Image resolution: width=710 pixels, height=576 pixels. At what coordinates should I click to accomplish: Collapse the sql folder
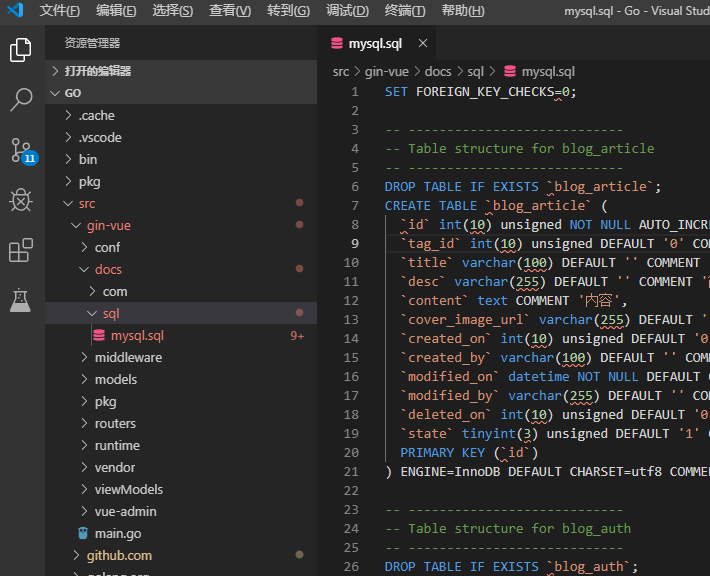pos(110,314)
